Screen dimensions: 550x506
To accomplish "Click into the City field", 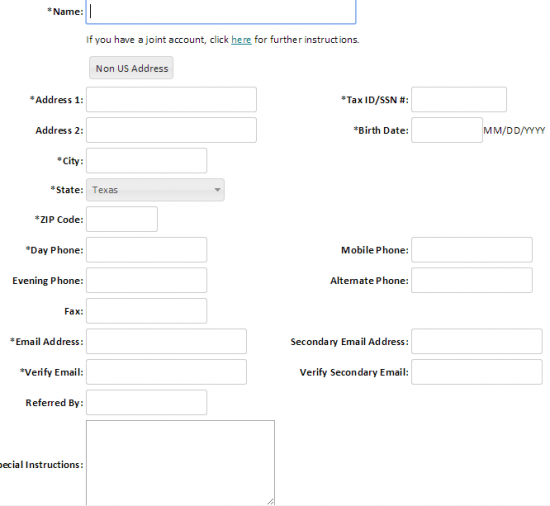I will click(147, 161).
